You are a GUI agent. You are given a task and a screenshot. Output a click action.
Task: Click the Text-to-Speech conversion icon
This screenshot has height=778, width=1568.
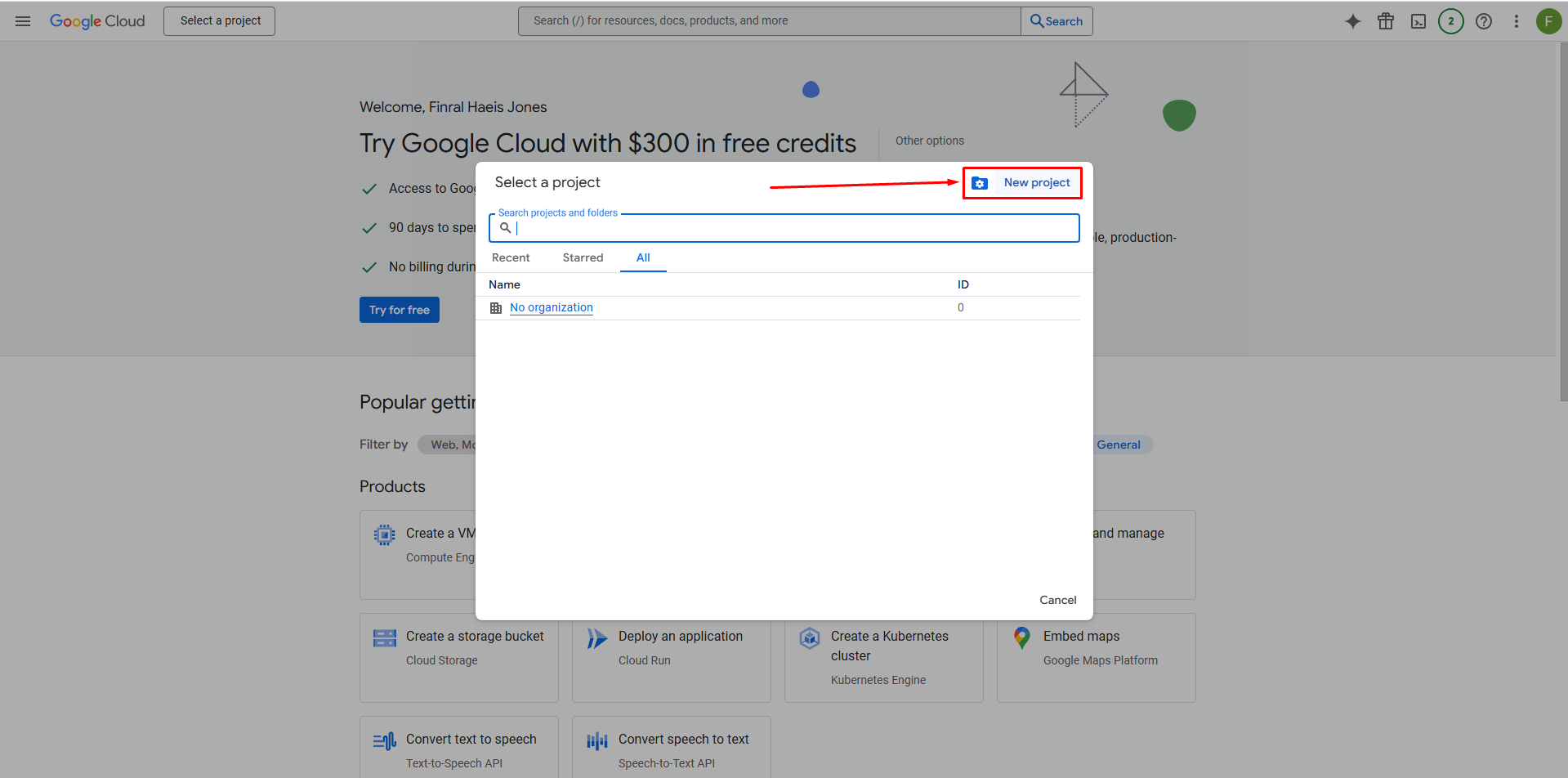pos(384,741)
